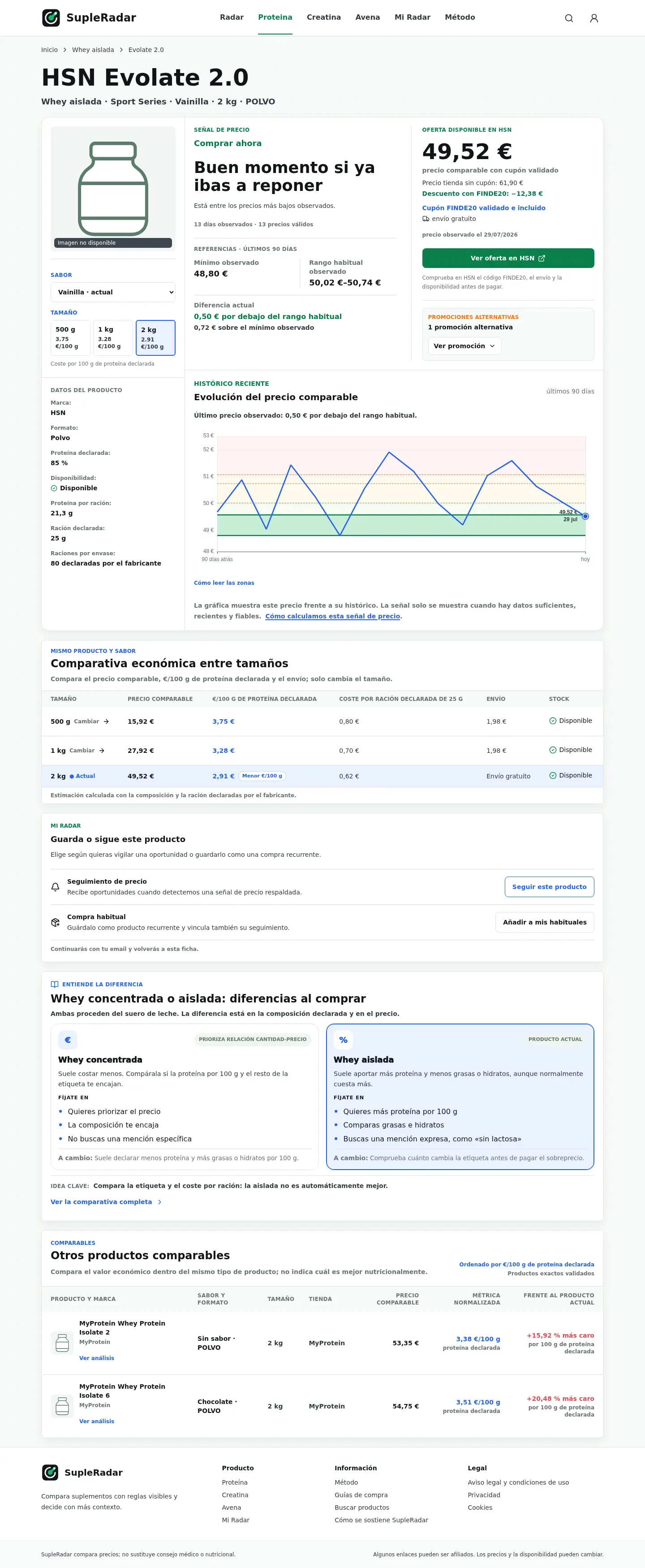Image resolution: width=645 pixels, height=1568 pixels.
Task: Open footer Buscar productos link
Action: [362, 1508]
